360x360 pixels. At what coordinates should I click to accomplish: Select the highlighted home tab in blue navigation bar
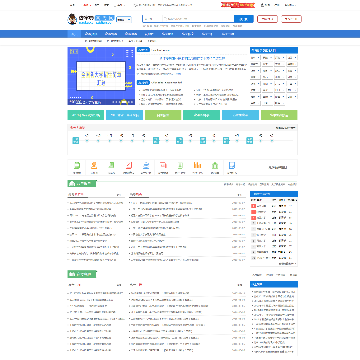pos(74,34)
